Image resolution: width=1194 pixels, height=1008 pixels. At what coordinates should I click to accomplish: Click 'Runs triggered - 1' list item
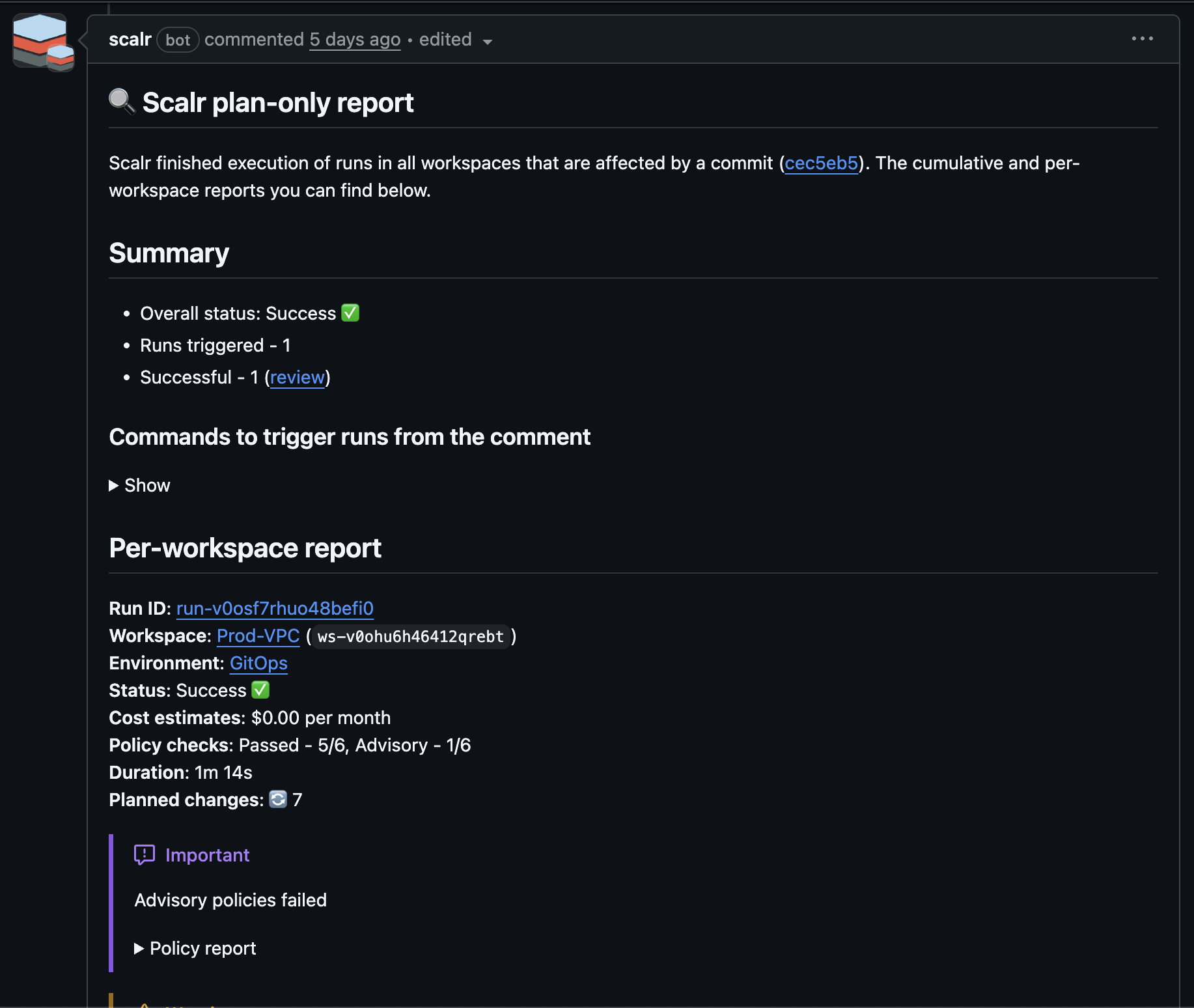pyautogui.click(x=215, y=345)
